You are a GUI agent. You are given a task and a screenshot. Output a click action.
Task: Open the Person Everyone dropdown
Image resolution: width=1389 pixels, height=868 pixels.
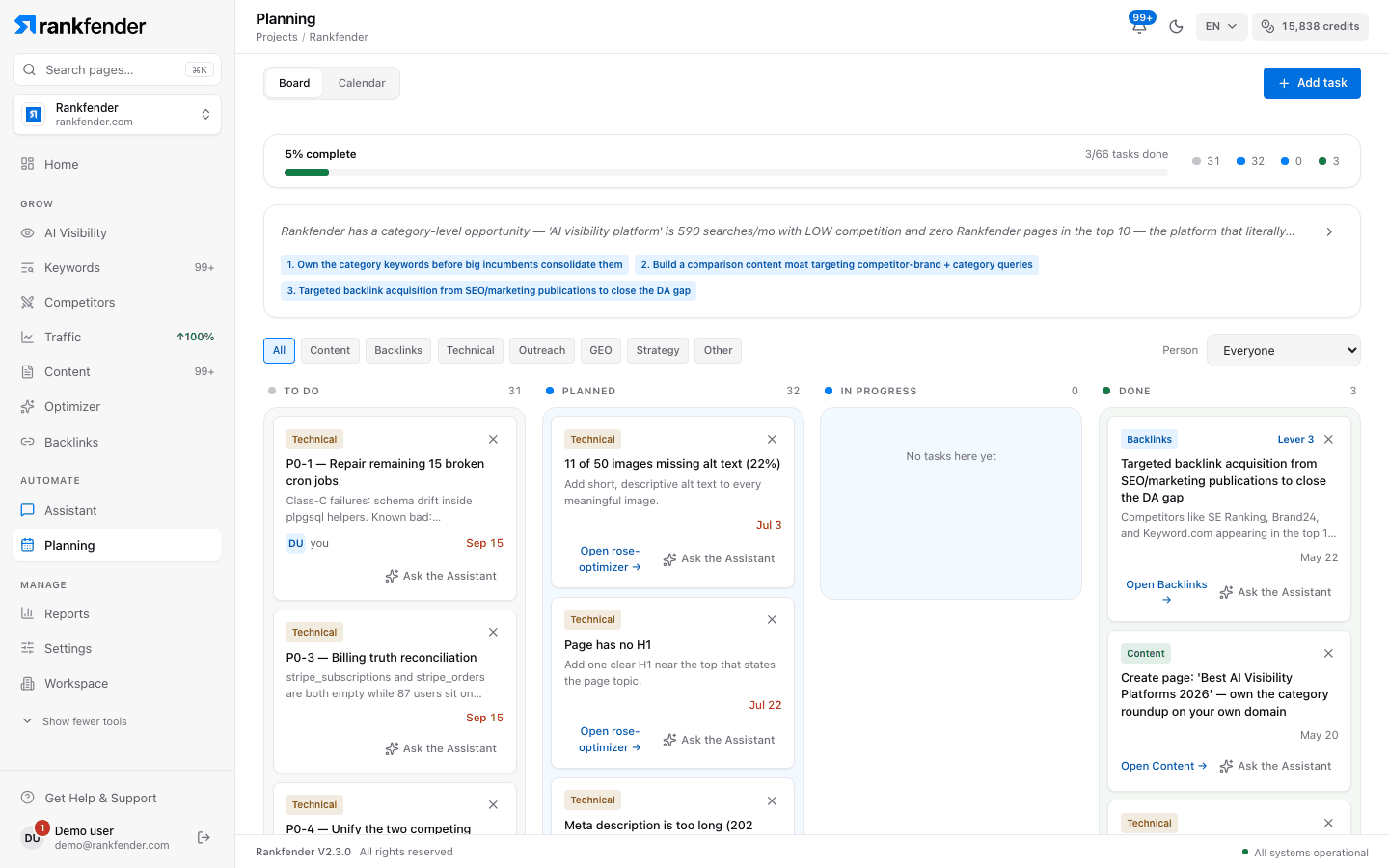pyautogui.click(x=1284, y=350)
